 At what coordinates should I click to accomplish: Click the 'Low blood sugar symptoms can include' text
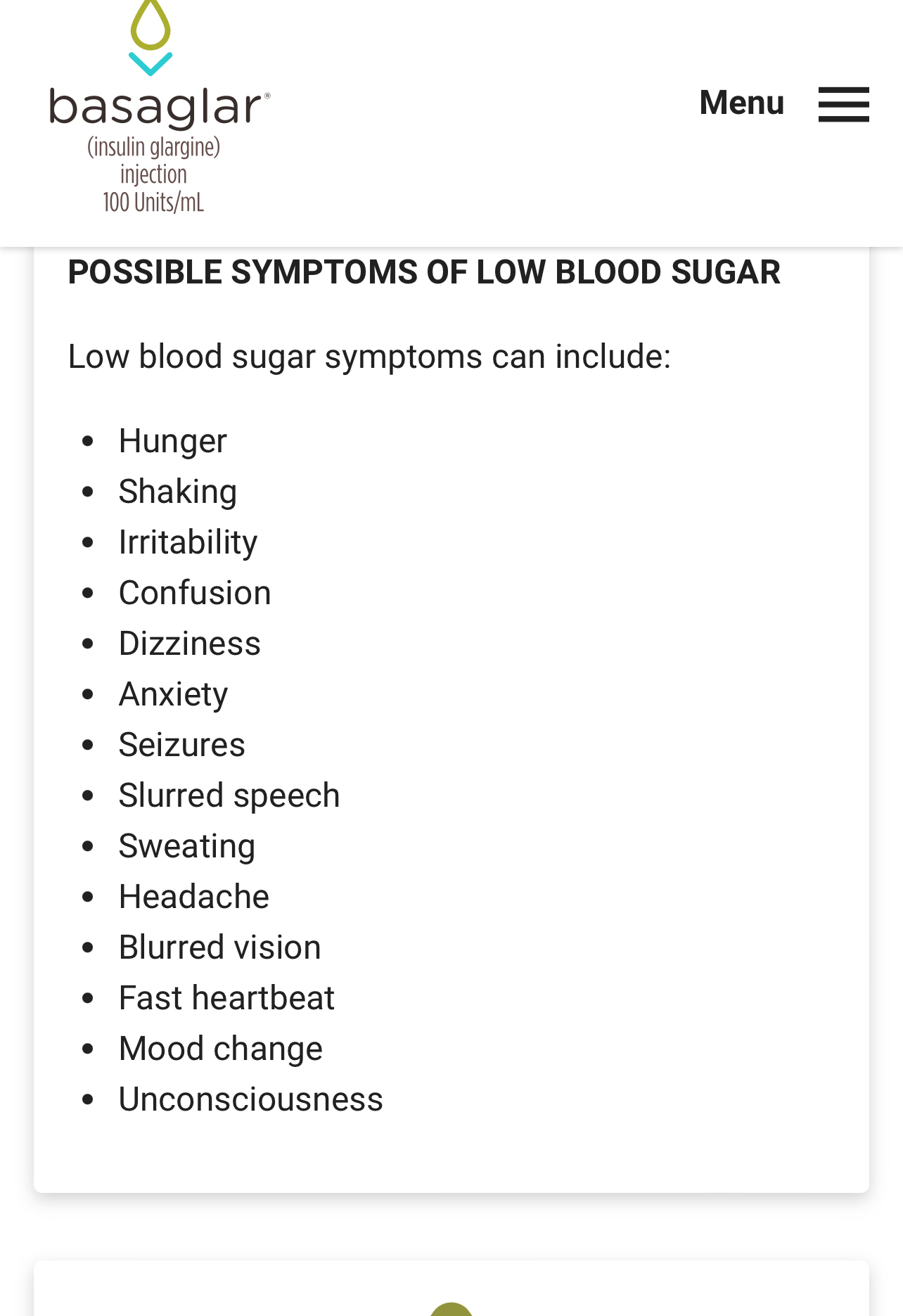pyautogui.click(x=369, y=357)
